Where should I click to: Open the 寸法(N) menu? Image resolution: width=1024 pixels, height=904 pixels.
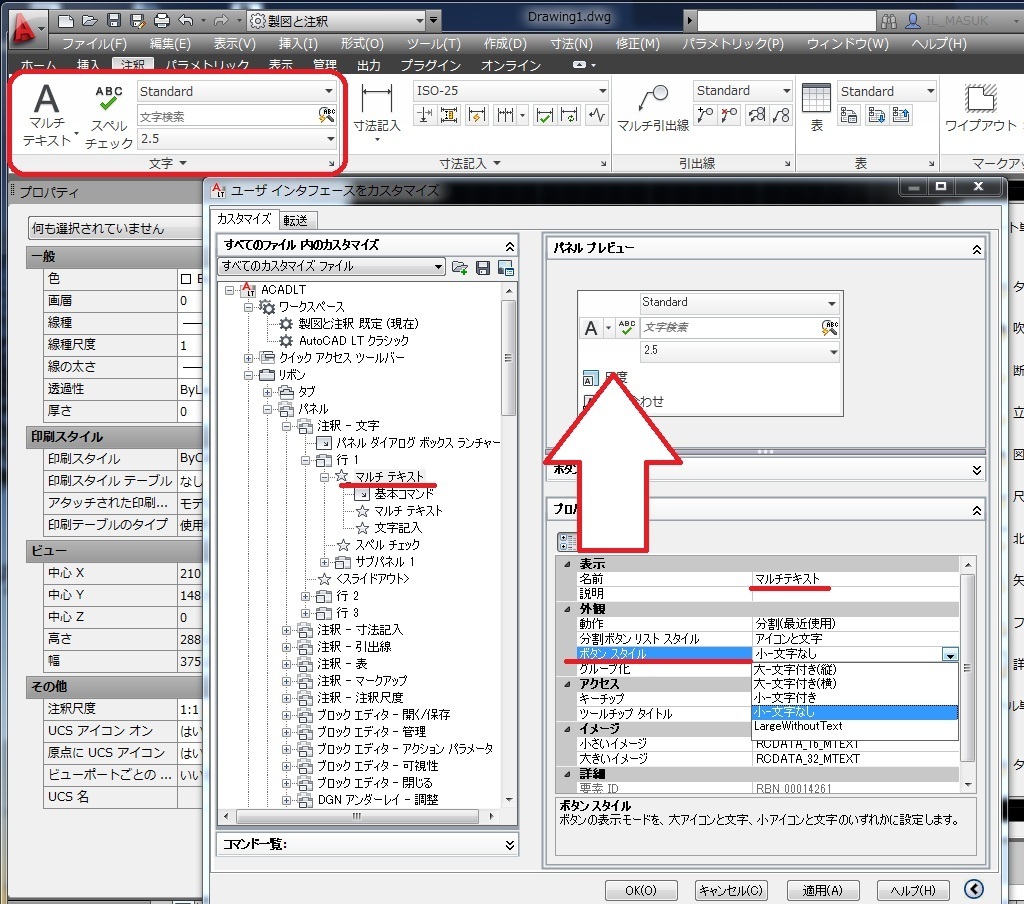571,44
